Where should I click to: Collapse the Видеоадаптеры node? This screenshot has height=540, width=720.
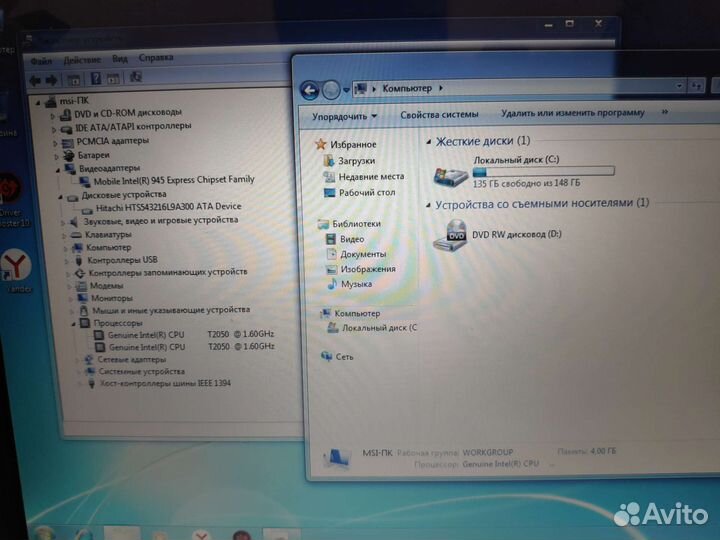(x=58, y=170)
